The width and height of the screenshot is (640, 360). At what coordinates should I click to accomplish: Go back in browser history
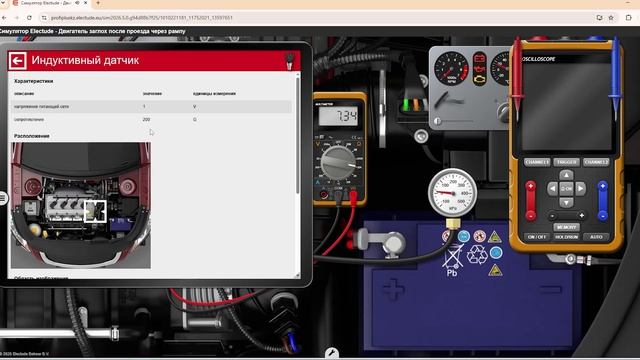[4, 18]
